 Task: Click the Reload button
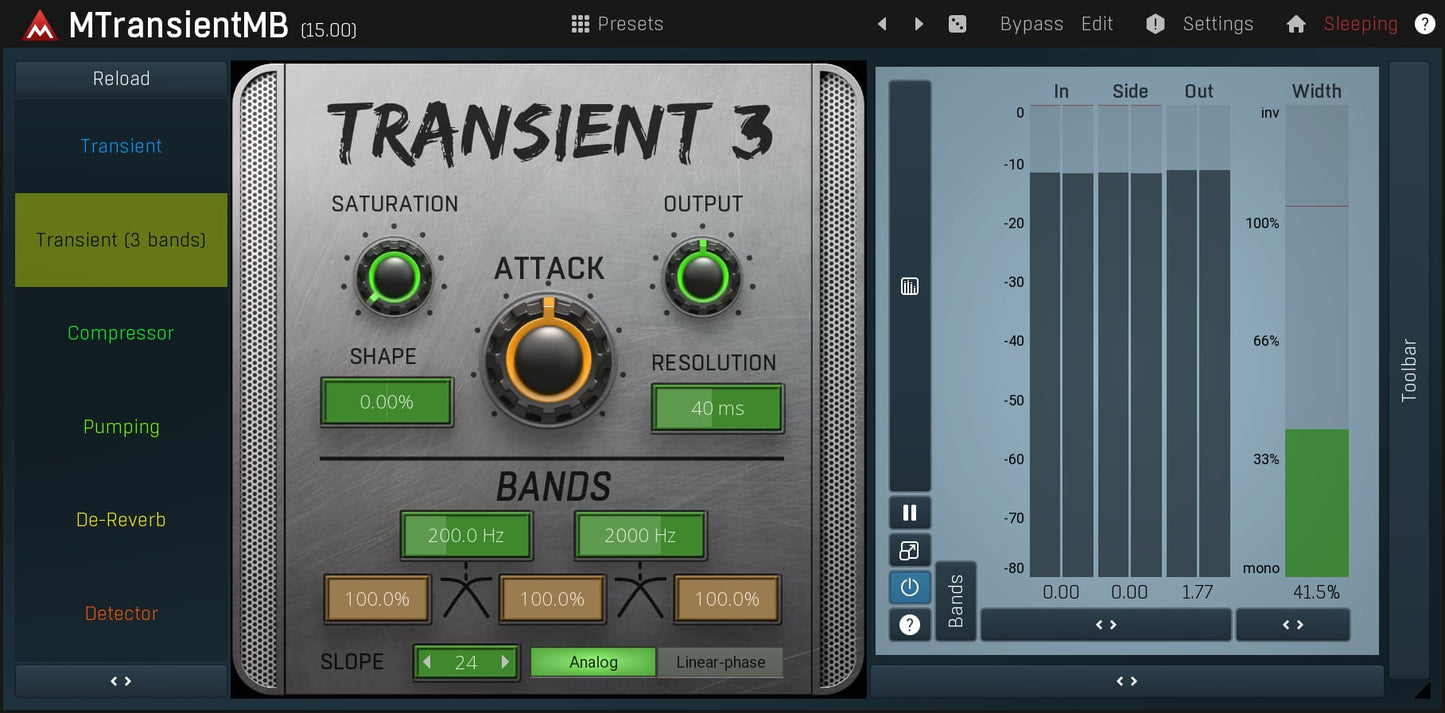120,78
